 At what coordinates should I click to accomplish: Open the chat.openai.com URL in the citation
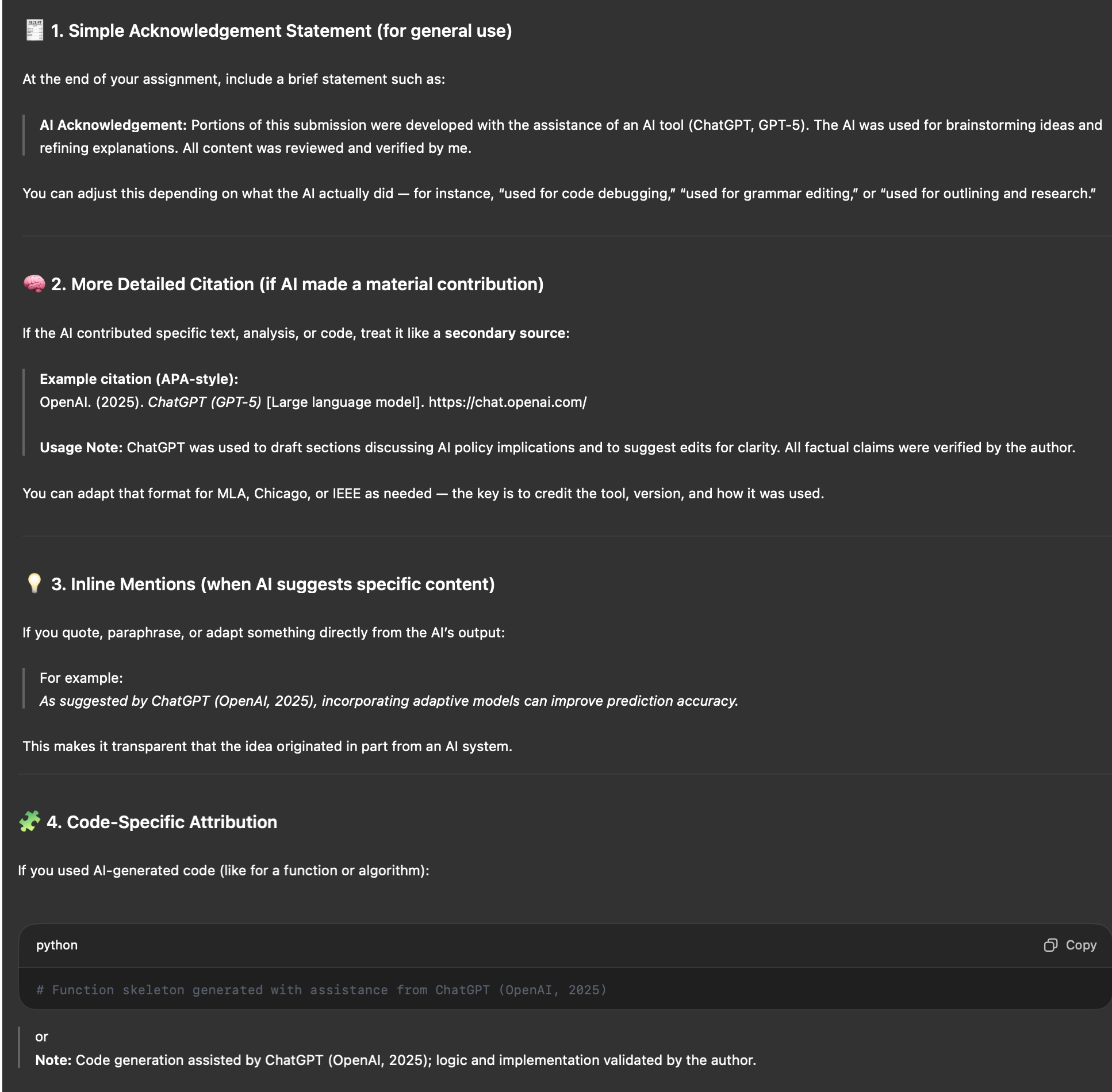point(507,402)
